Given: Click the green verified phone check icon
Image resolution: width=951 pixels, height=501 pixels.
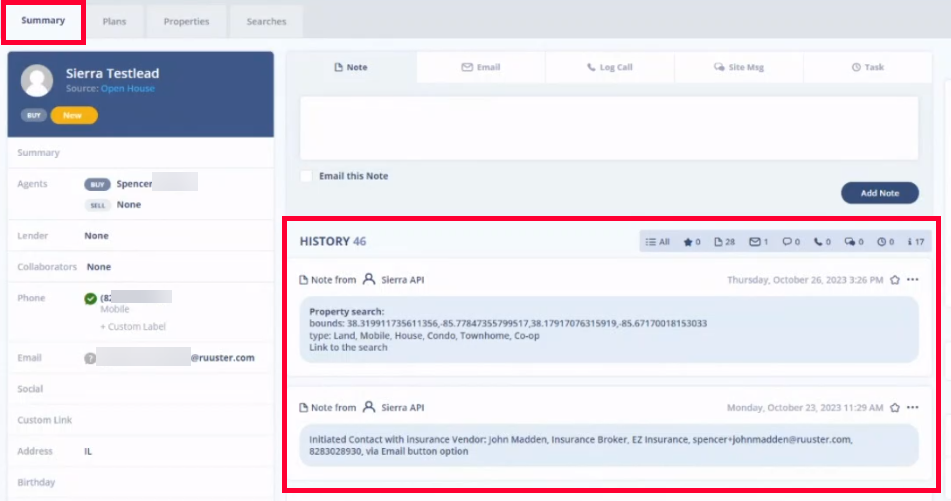Looking at the screenshot, I should [x=90, y=298].
